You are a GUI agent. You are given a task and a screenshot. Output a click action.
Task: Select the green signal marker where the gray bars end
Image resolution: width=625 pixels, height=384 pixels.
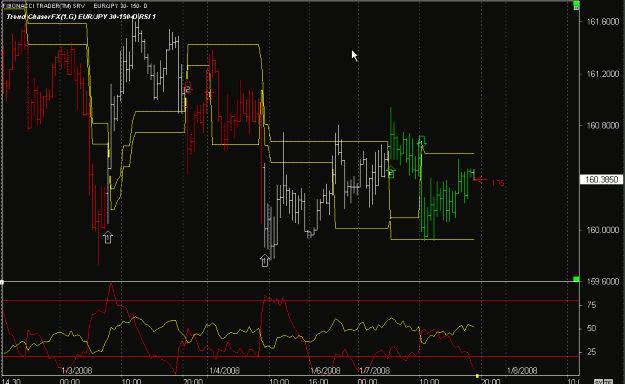[391, 172]
